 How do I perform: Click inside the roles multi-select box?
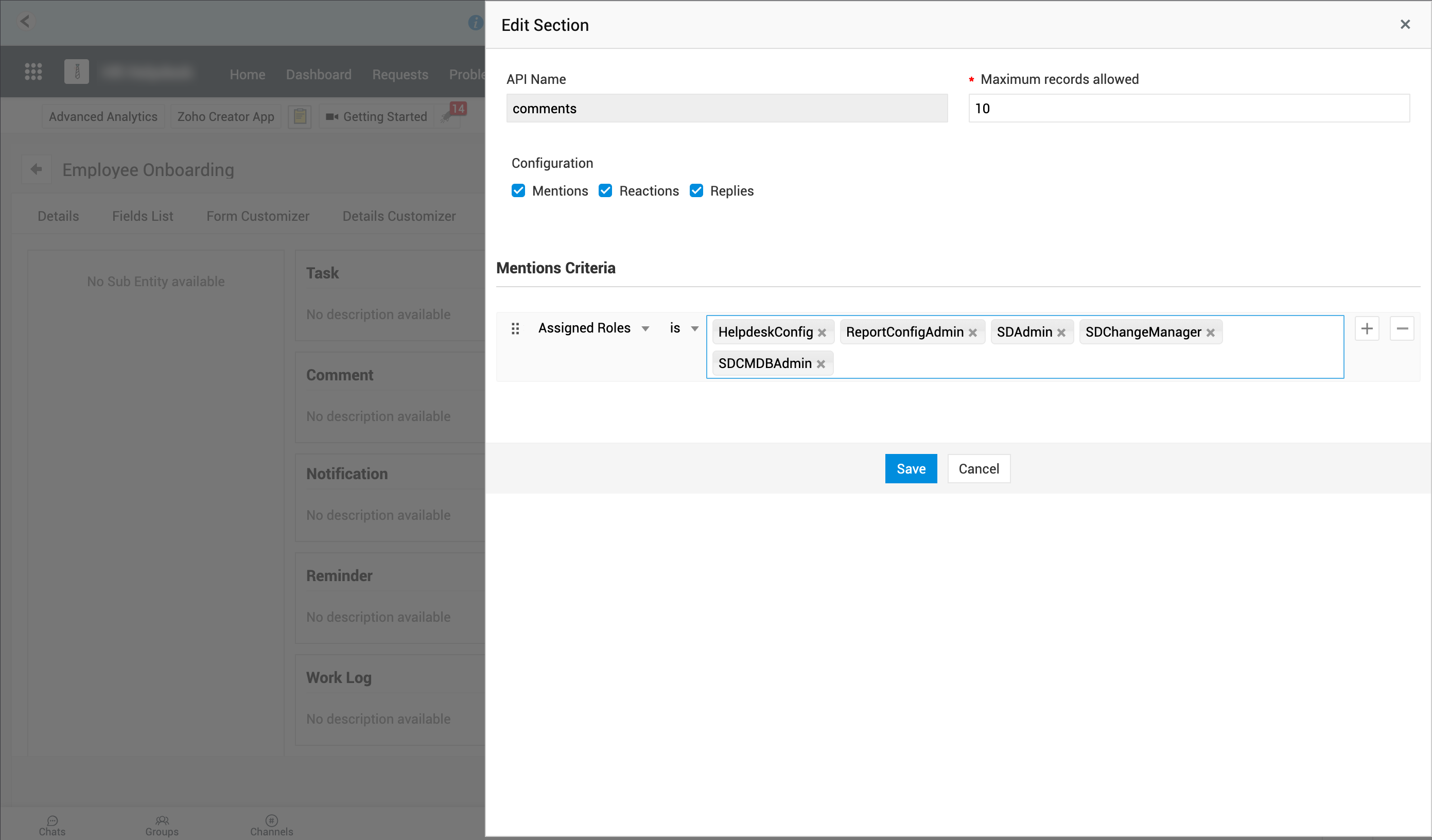pos(1080,362)
